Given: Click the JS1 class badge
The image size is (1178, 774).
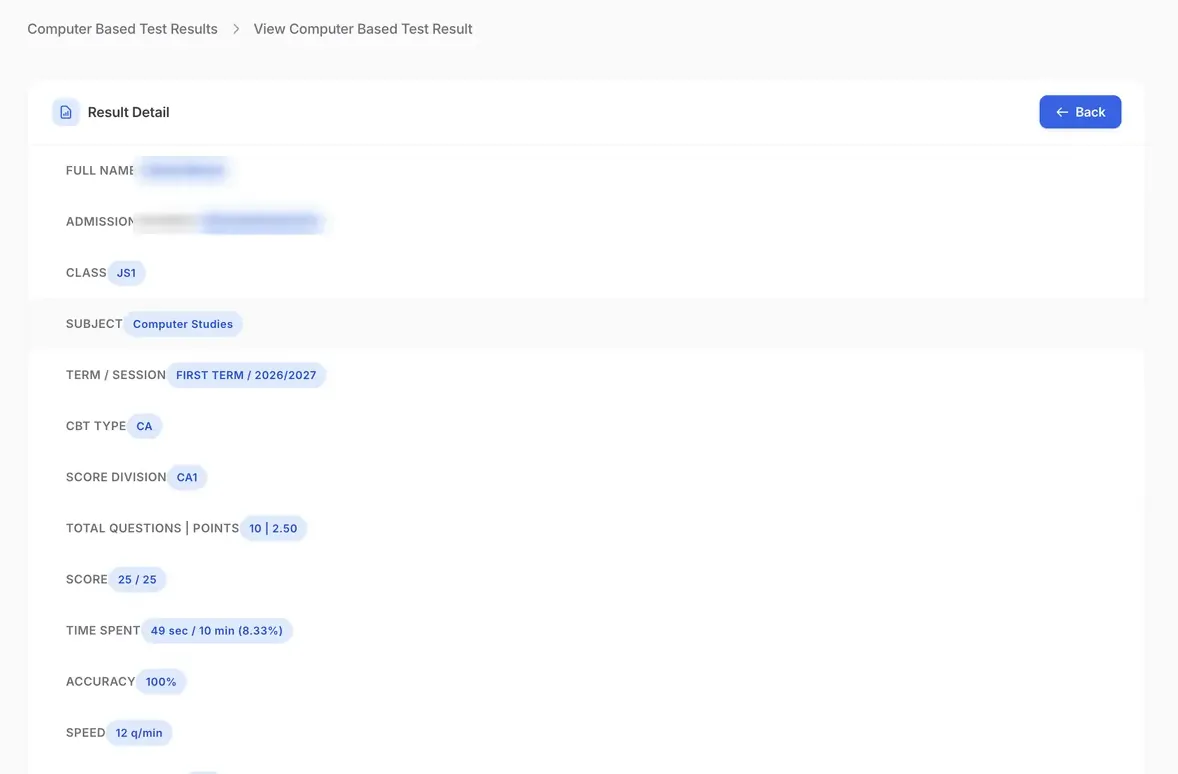Looking at the screenshot, I should [126, 273].
